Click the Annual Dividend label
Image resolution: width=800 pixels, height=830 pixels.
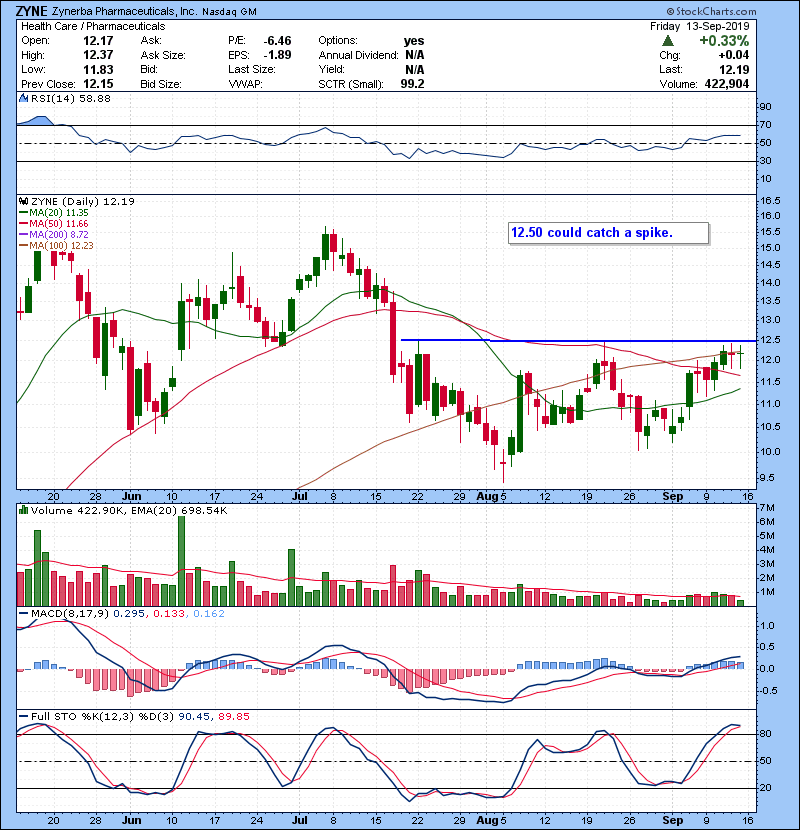(x=358, y=55)
